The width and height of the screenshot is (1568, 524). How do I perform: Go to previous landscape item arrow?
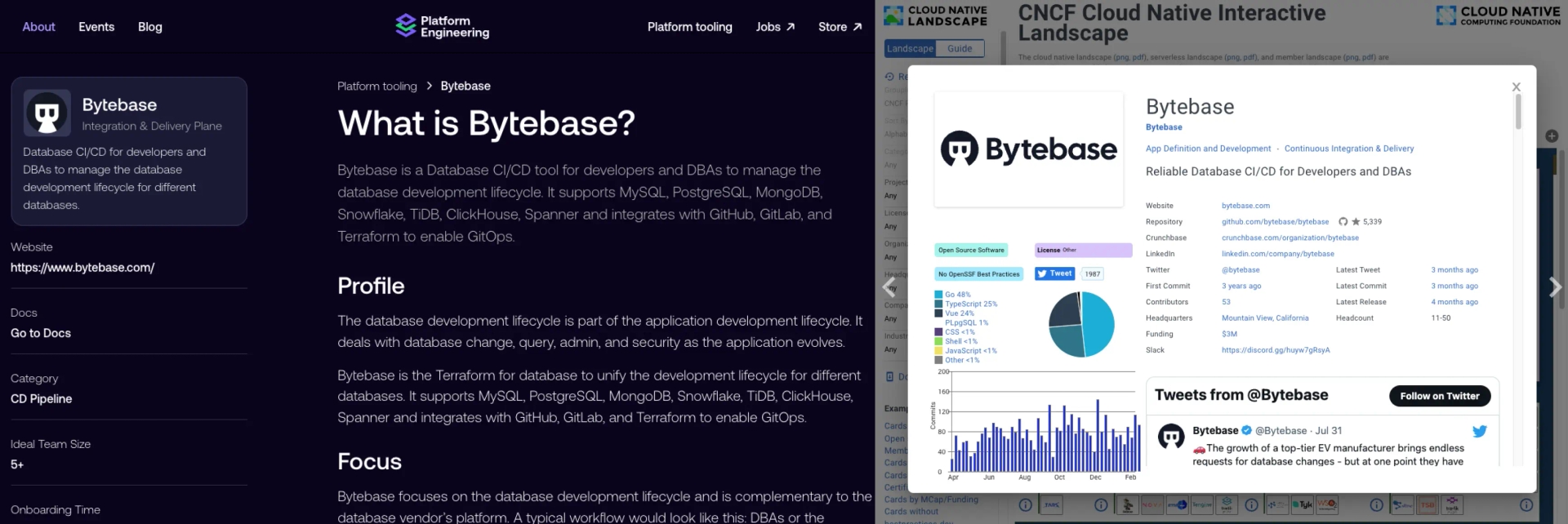pos(889,286)
